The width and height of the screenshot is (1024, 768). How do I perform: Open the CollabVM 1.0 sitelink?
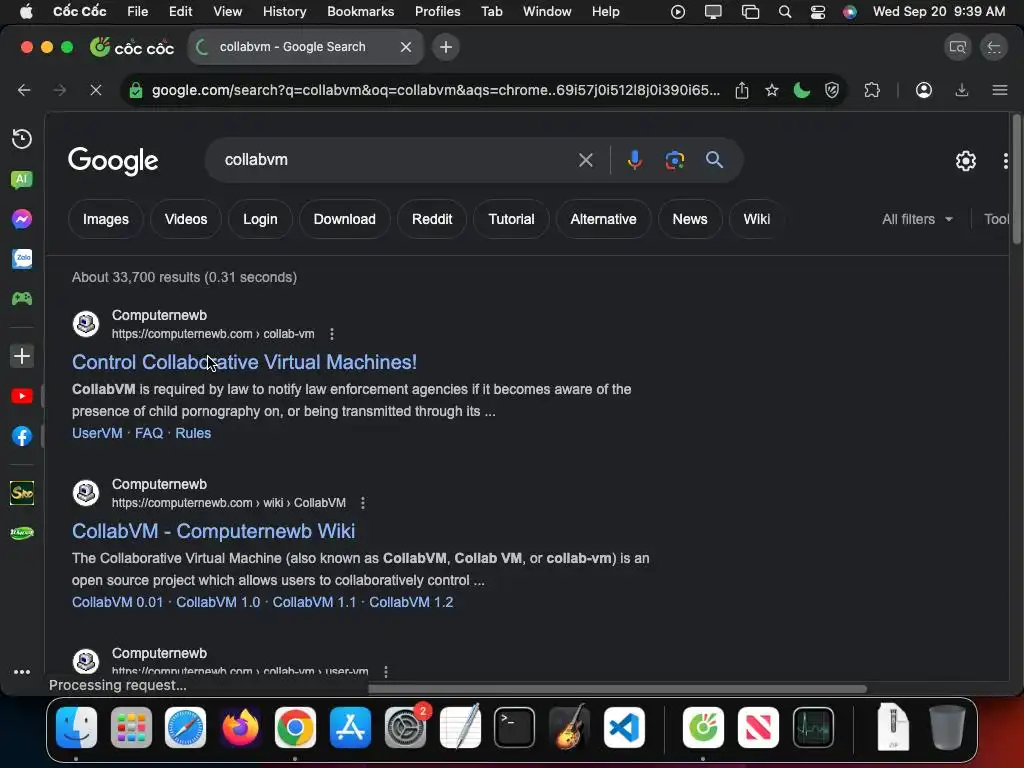coord(218,602)
